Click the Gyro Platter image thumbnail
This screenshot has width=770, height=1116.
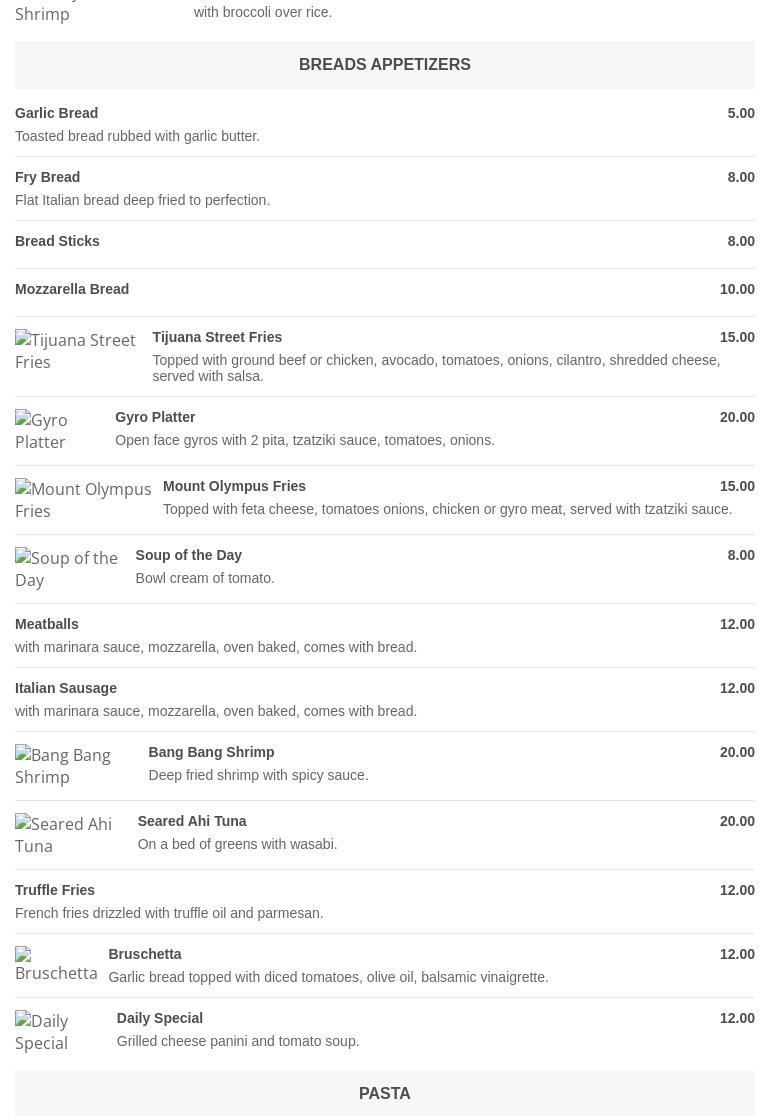click(x=58, y=431)
